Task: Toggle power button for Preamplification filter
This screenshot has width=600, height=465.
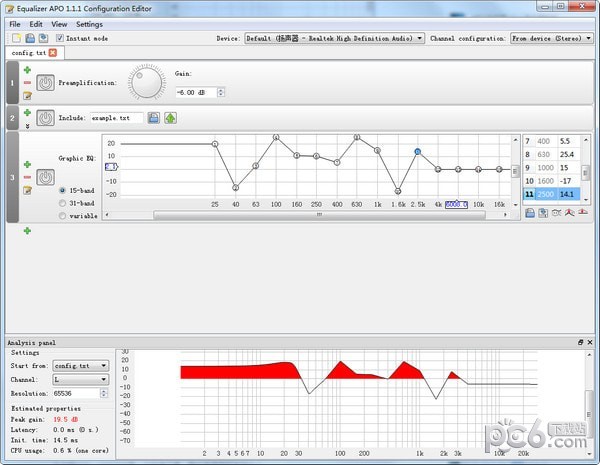Action: coord(45,83)
